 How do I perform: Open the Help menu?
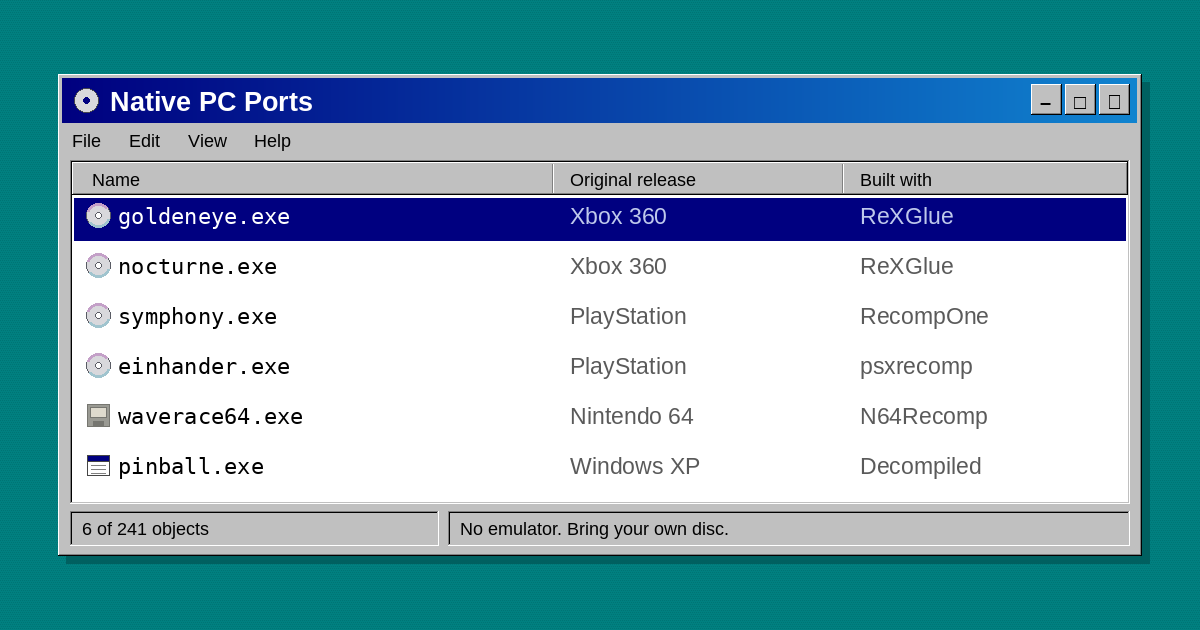[272, 141]
